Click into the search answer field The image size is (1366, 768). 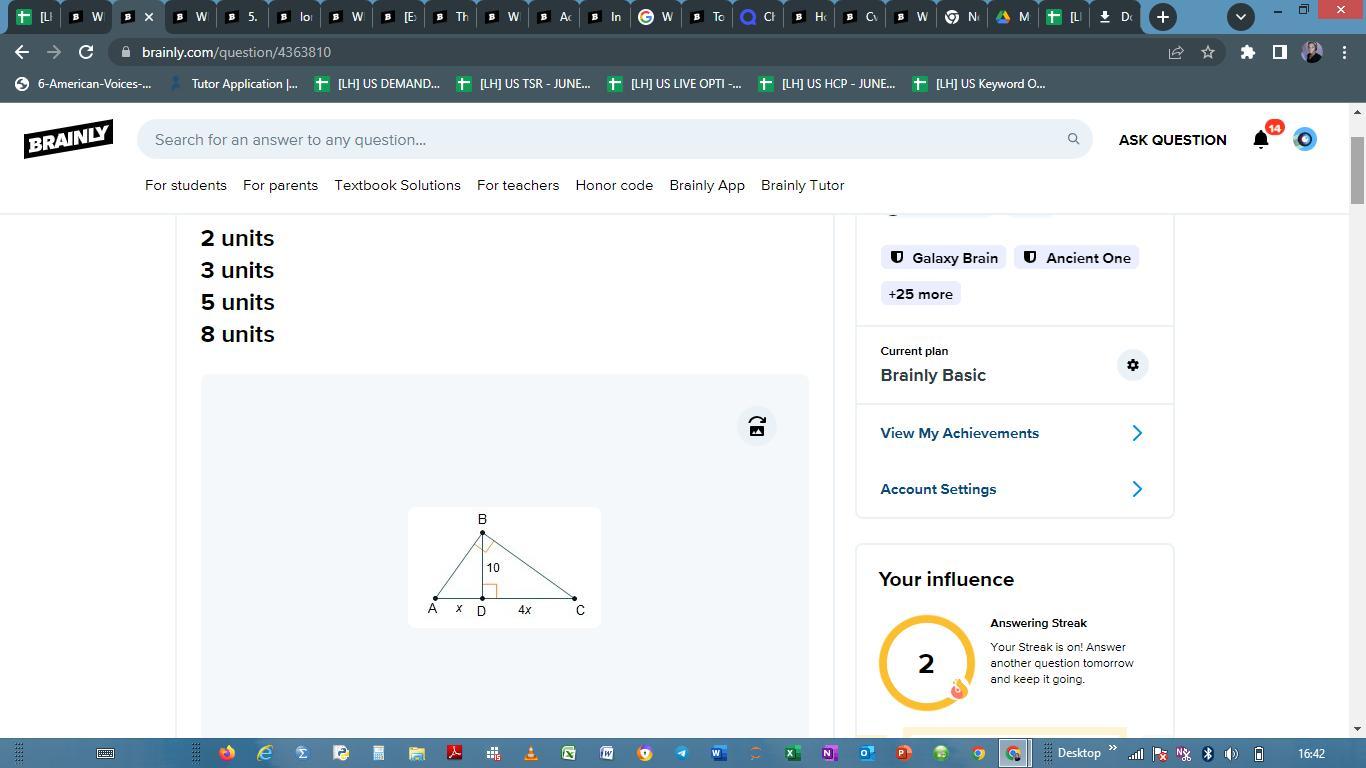tap(600, 139)
